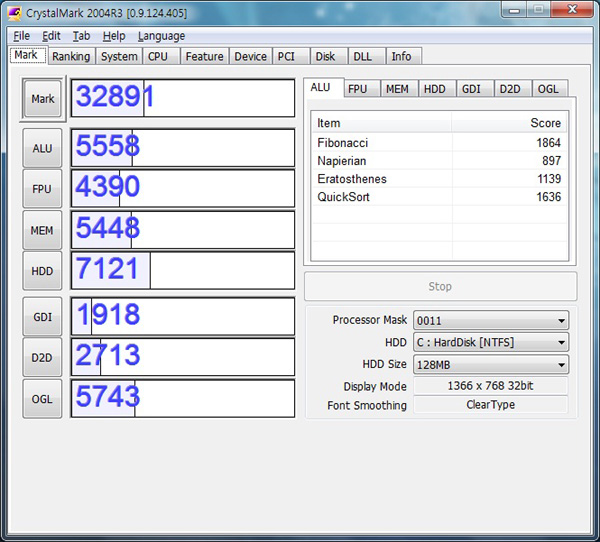This screenshot has width=600, height=542.
Task: Select the MEM results tab
Action: tap(398, 89)
